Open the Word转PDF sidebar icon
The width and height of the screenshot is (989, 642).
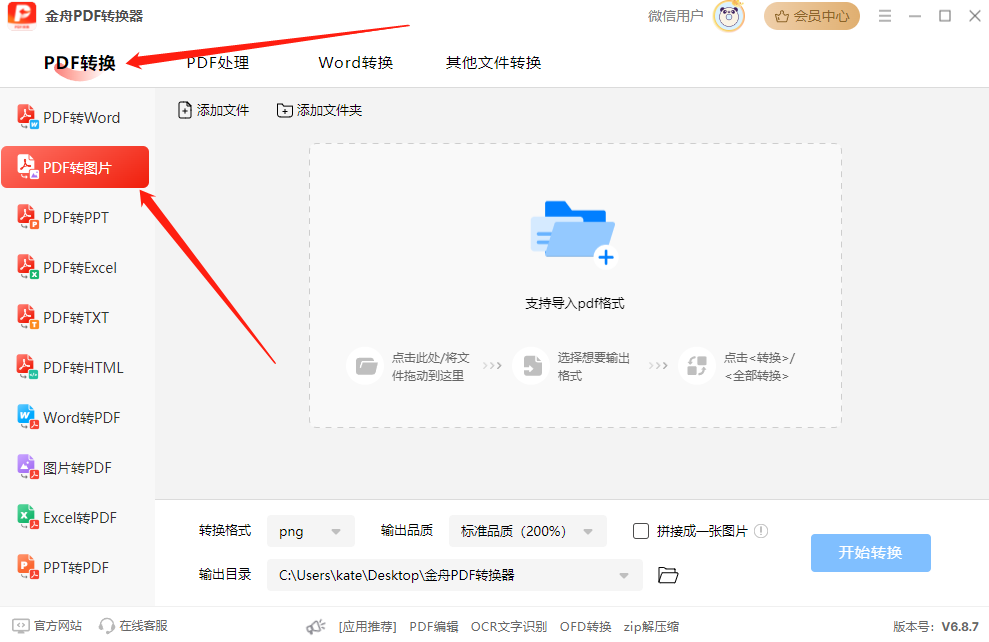click(26, 417)
